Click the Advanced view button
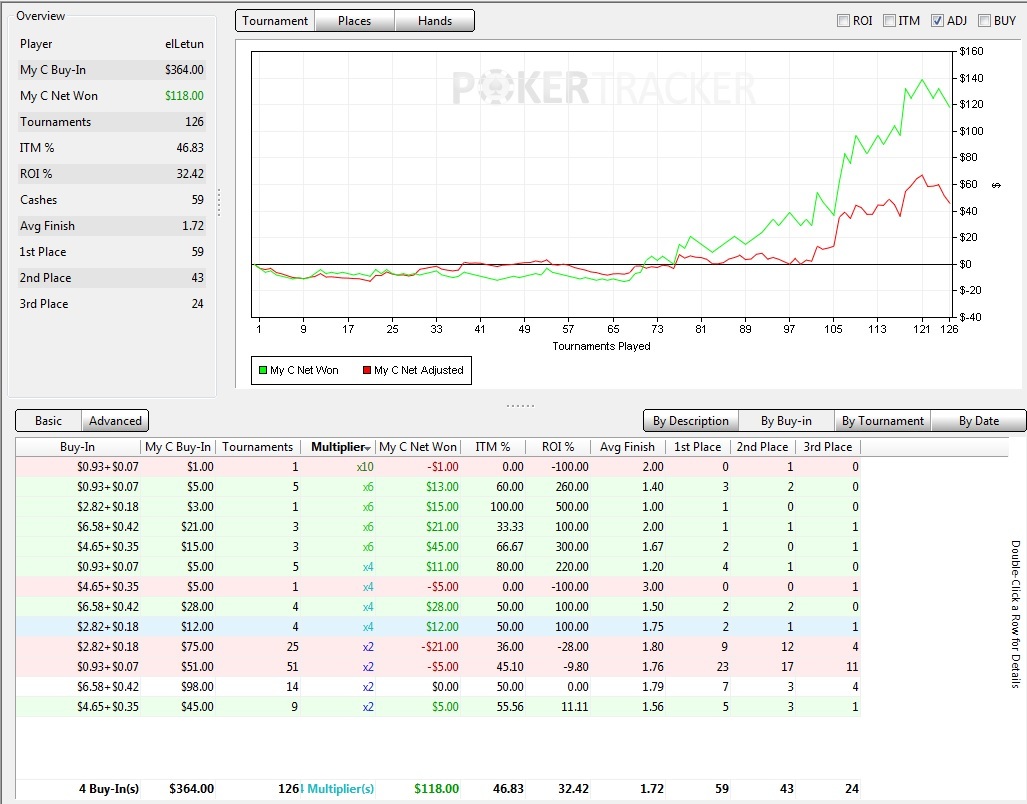Screen dimensions: 1027x804 115,421
